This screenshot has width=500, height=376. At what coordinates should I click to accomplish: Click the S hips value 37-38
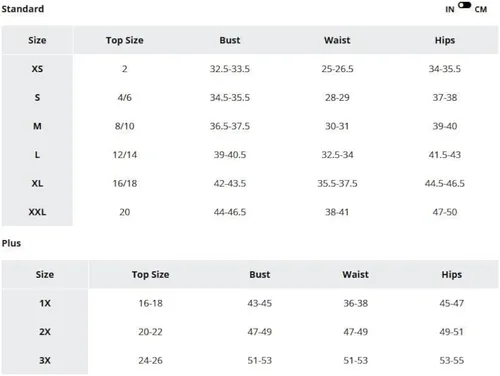[445, 98]
